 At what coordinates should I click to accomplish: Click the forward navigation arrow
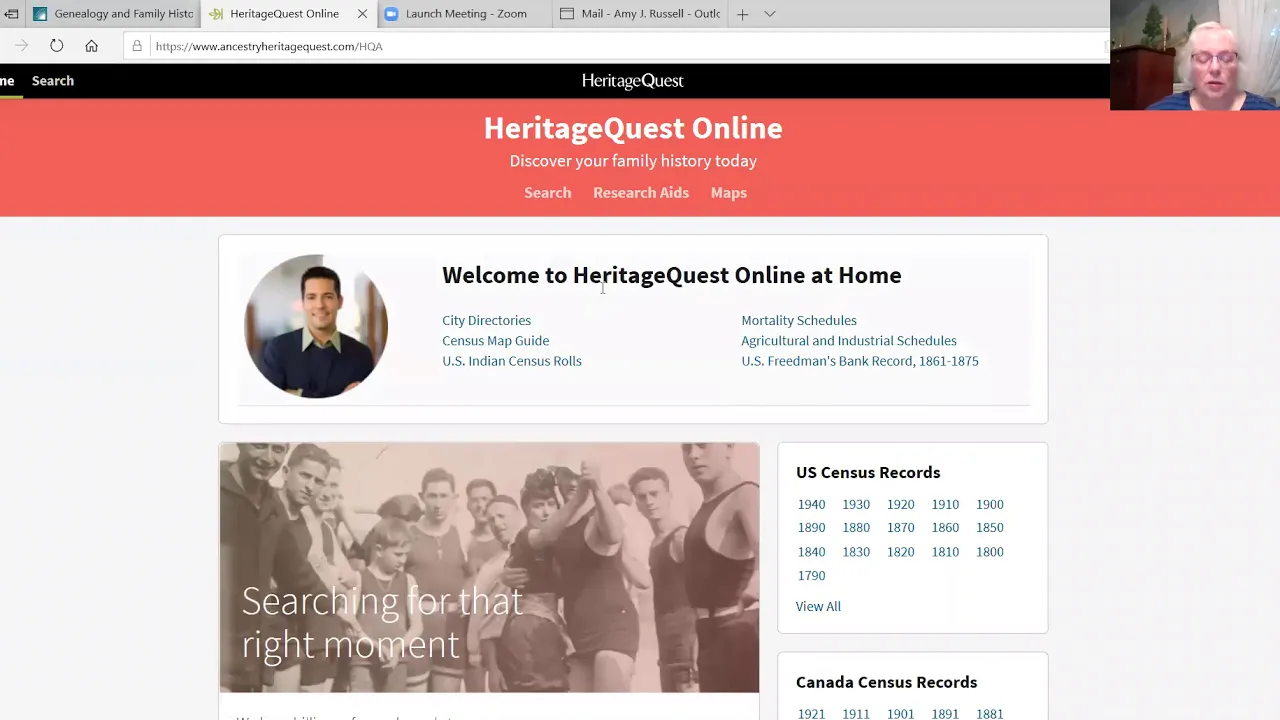click(x=22, y=46)
